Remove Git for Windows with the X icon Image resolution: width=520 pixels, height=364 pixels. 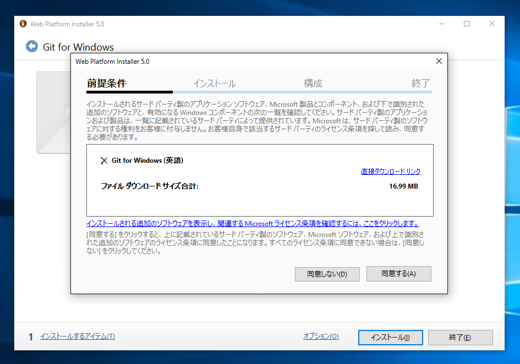[104, 161]
